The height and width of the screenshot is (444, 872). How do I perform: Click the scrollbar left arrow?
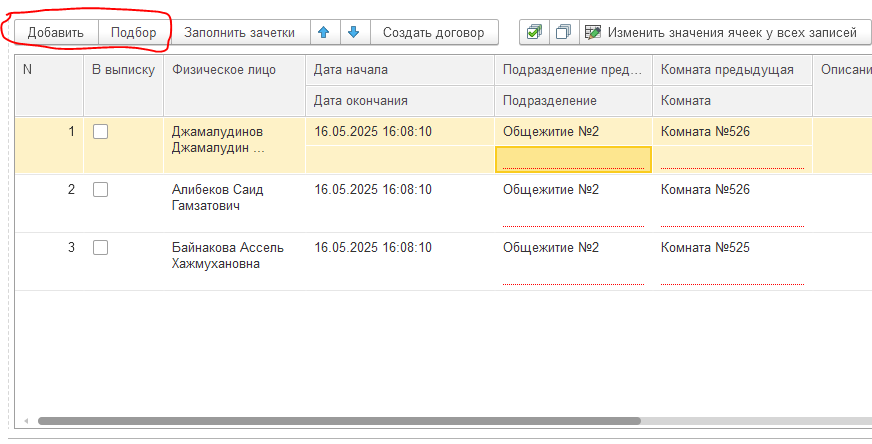pyautogui.click(x=26, y=421)
